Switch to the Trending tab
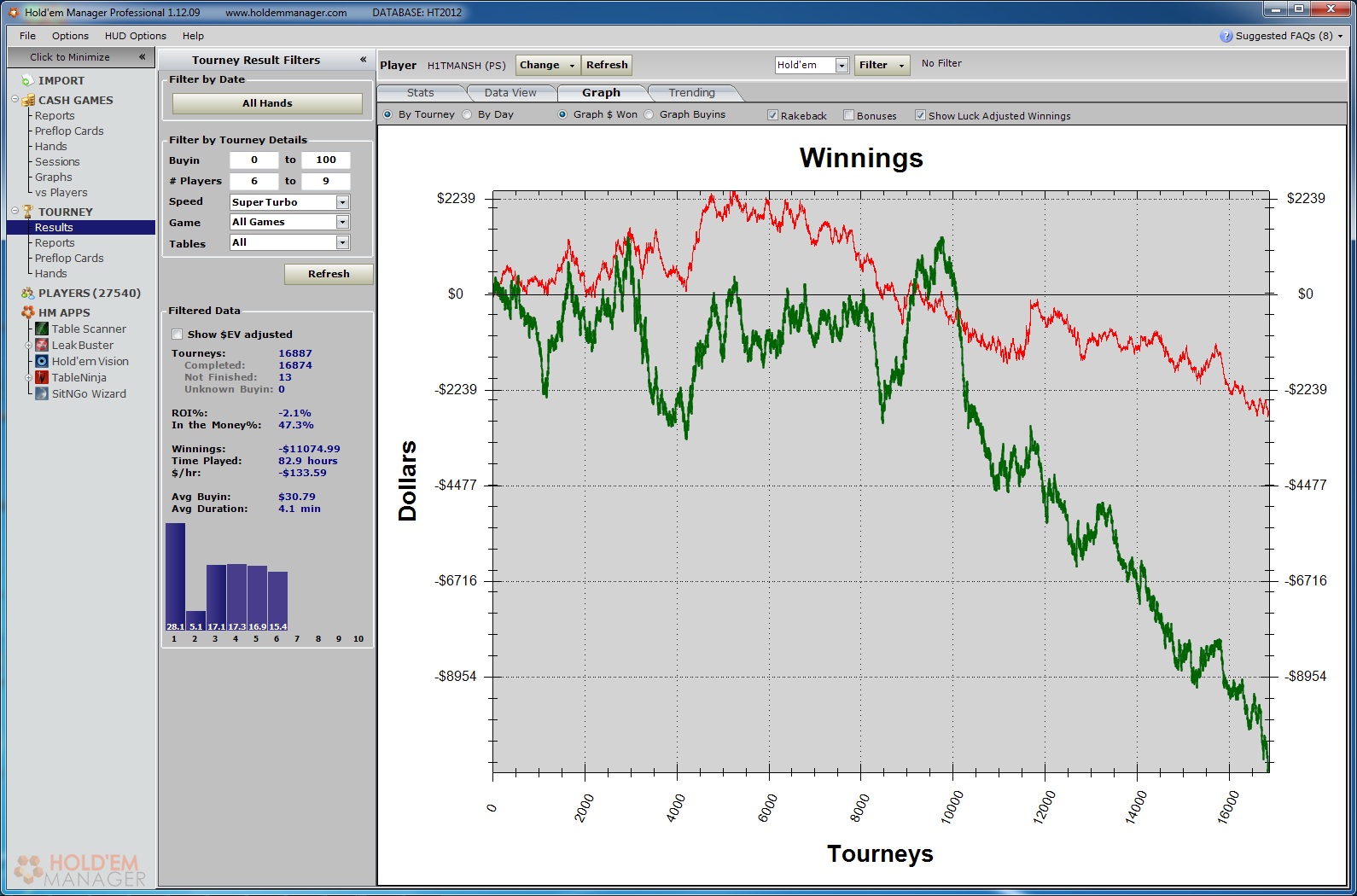 pos(691,93)
